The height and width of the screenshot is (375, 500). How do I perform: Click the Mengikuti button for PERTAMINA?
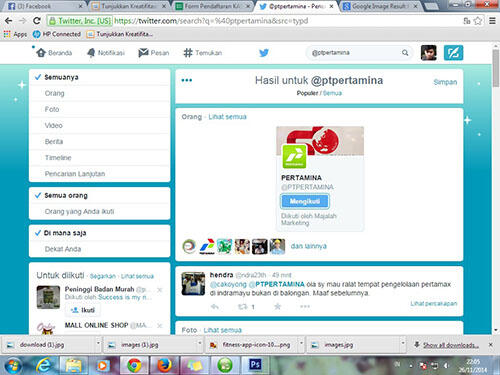pyautogui.click(x=305, y=201)
